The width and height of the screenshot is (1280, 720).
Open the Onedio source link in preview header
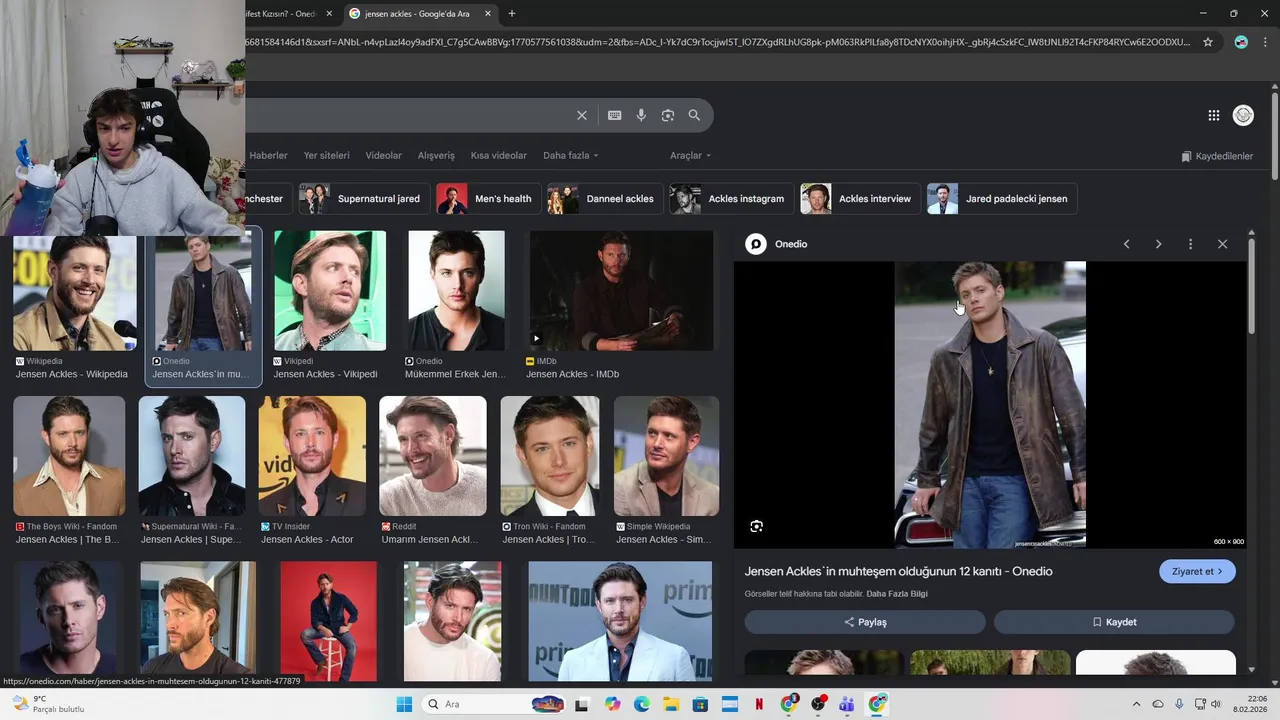point(778,244)
